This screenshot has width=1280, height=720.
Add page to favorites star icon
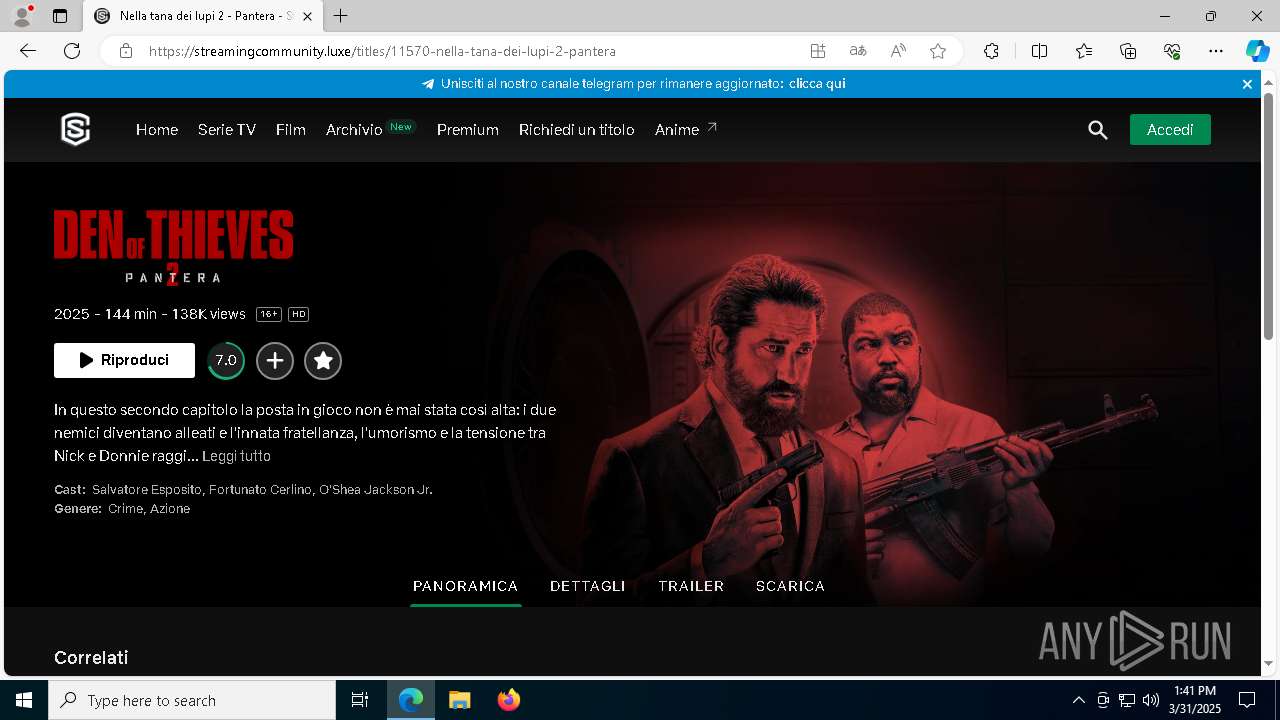coord(938,51)
